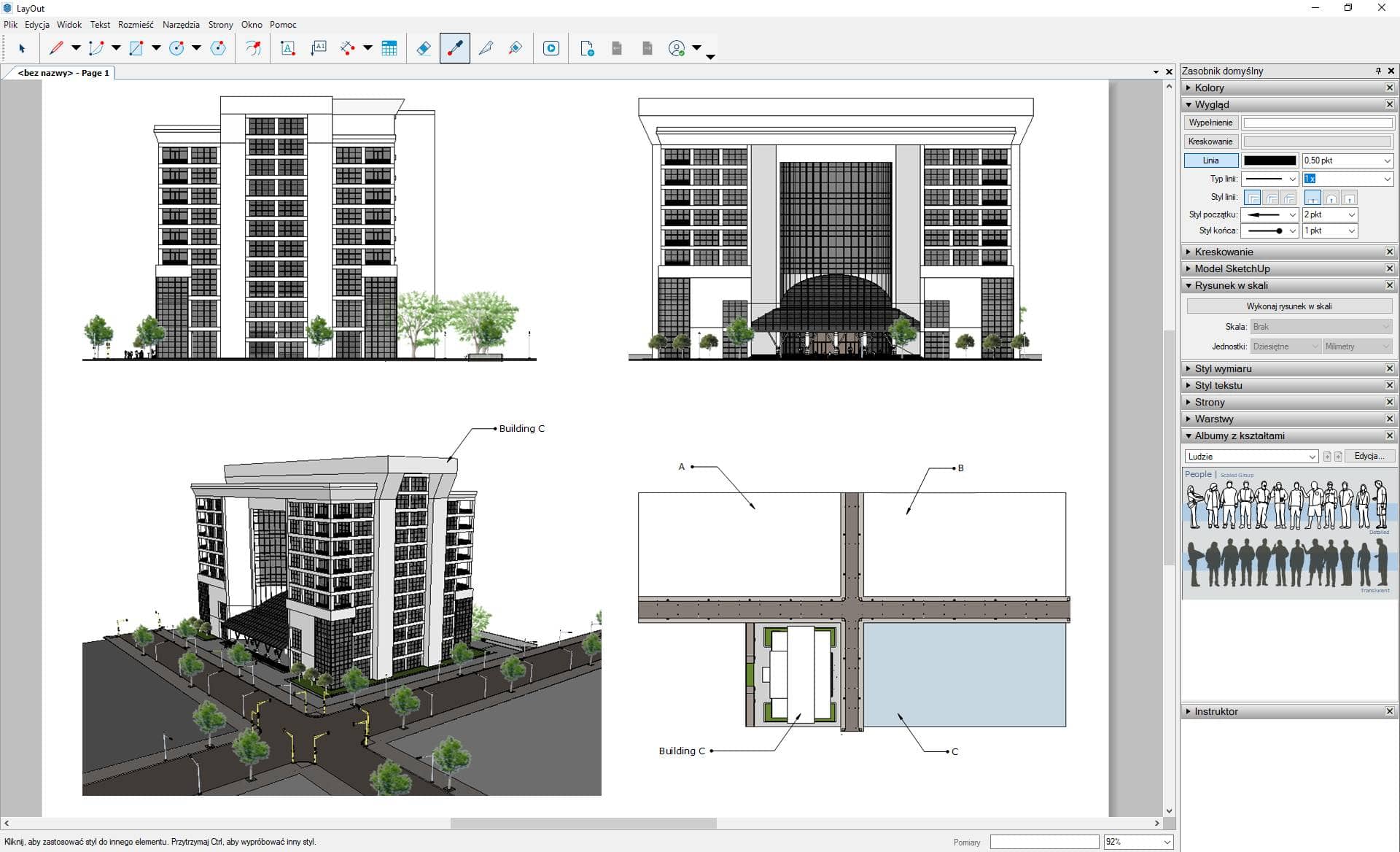Click Edycja in Albumy z kształtami
1400x852 pixels.
tap(1369, 456)
